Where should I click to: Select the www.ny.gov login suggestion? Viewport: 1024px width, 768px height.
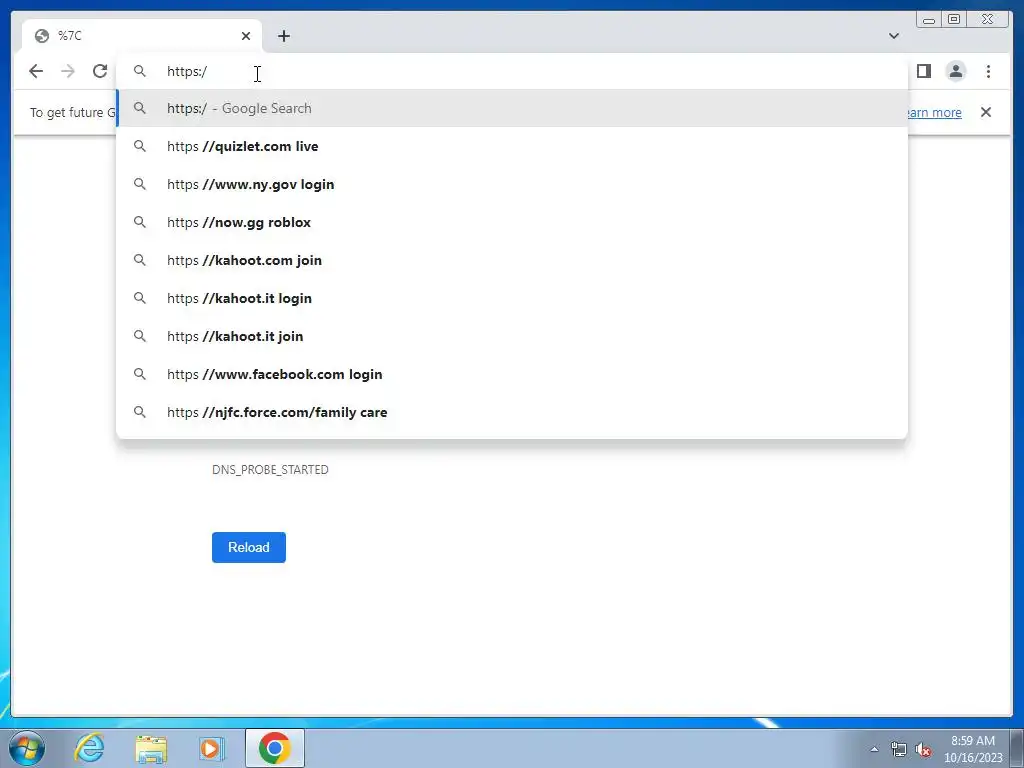click(x=512, y=184)
